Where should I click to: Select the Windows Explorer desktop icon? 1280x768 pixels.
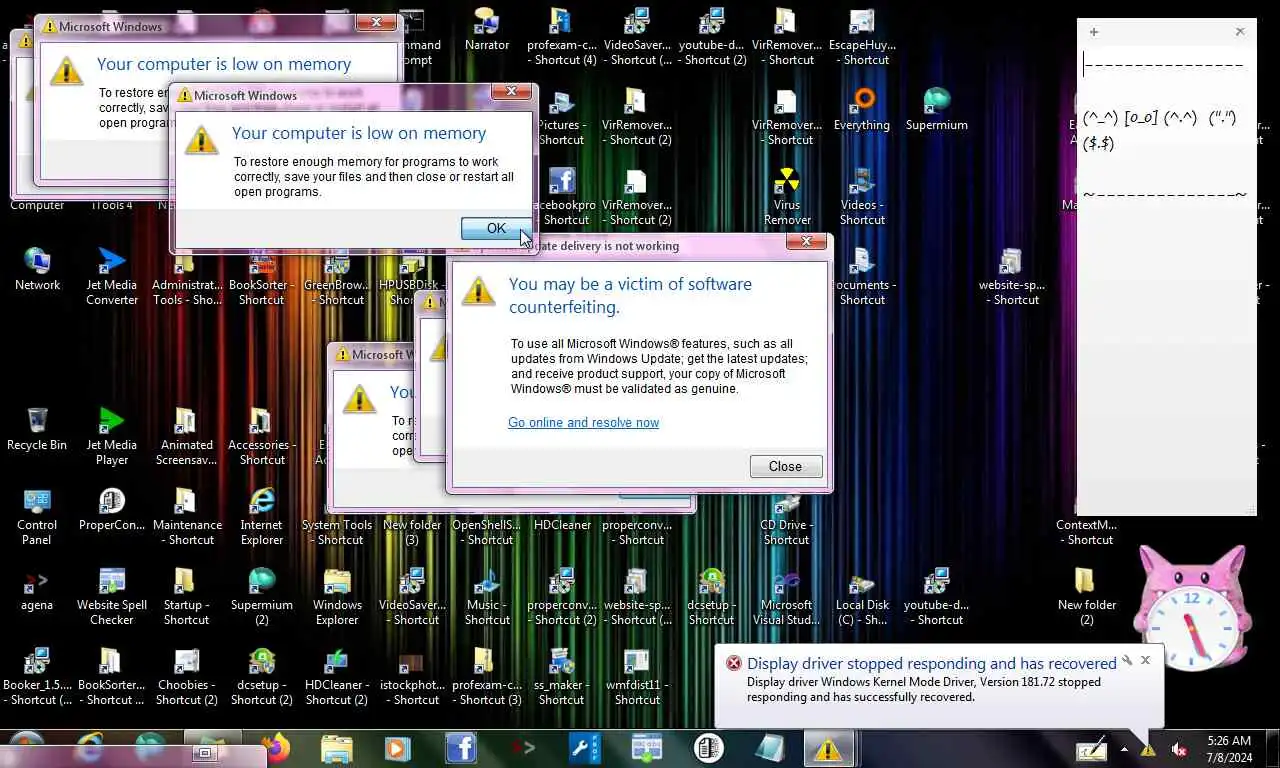[337, 597]
